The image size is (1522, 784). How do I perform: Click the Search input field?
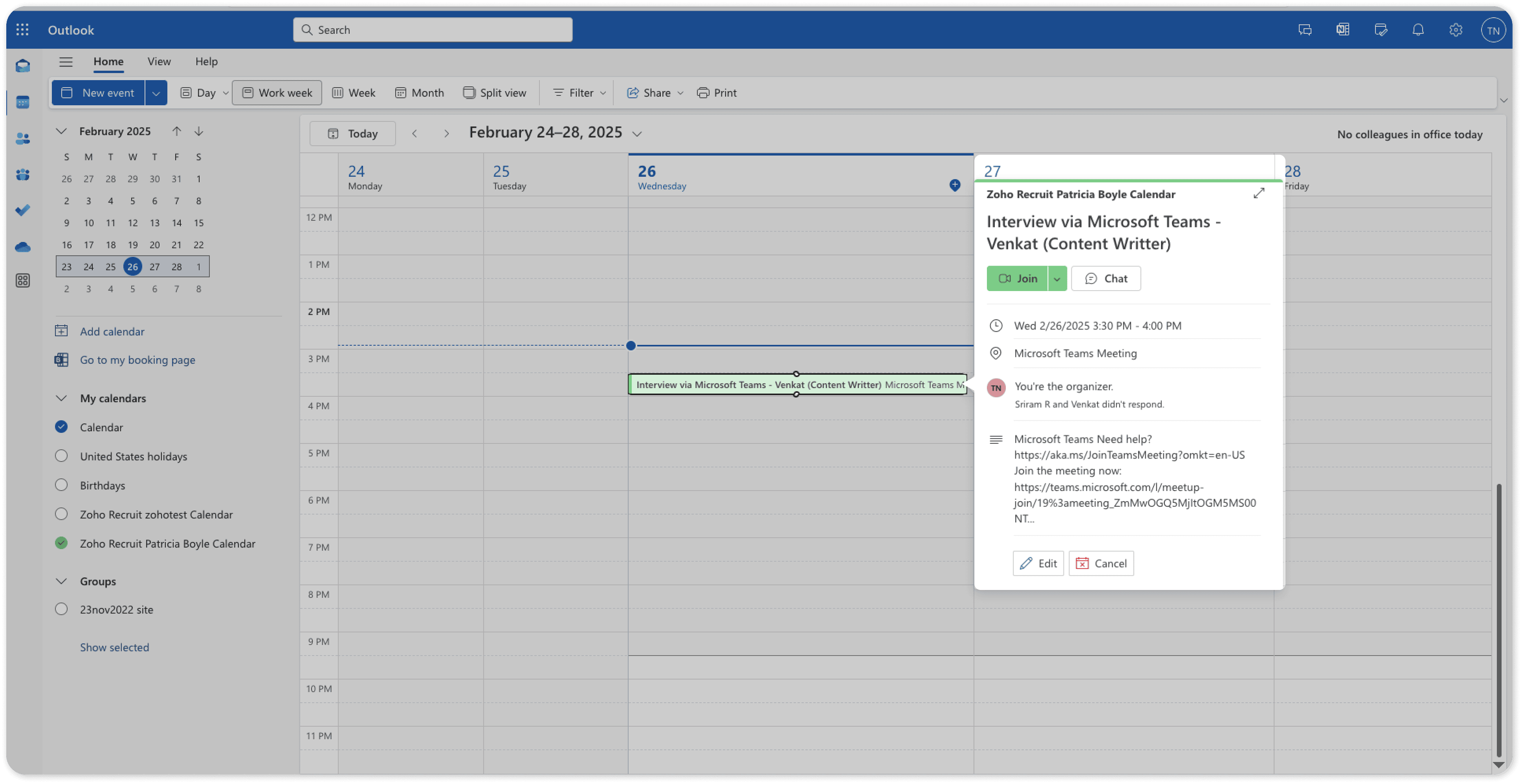click(x=433, y=29)
